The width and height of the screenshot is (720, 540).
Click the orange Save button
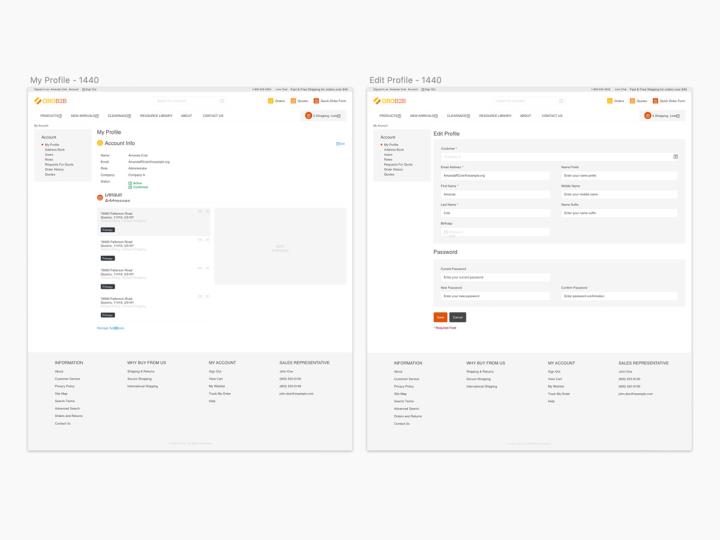(440, 317)
